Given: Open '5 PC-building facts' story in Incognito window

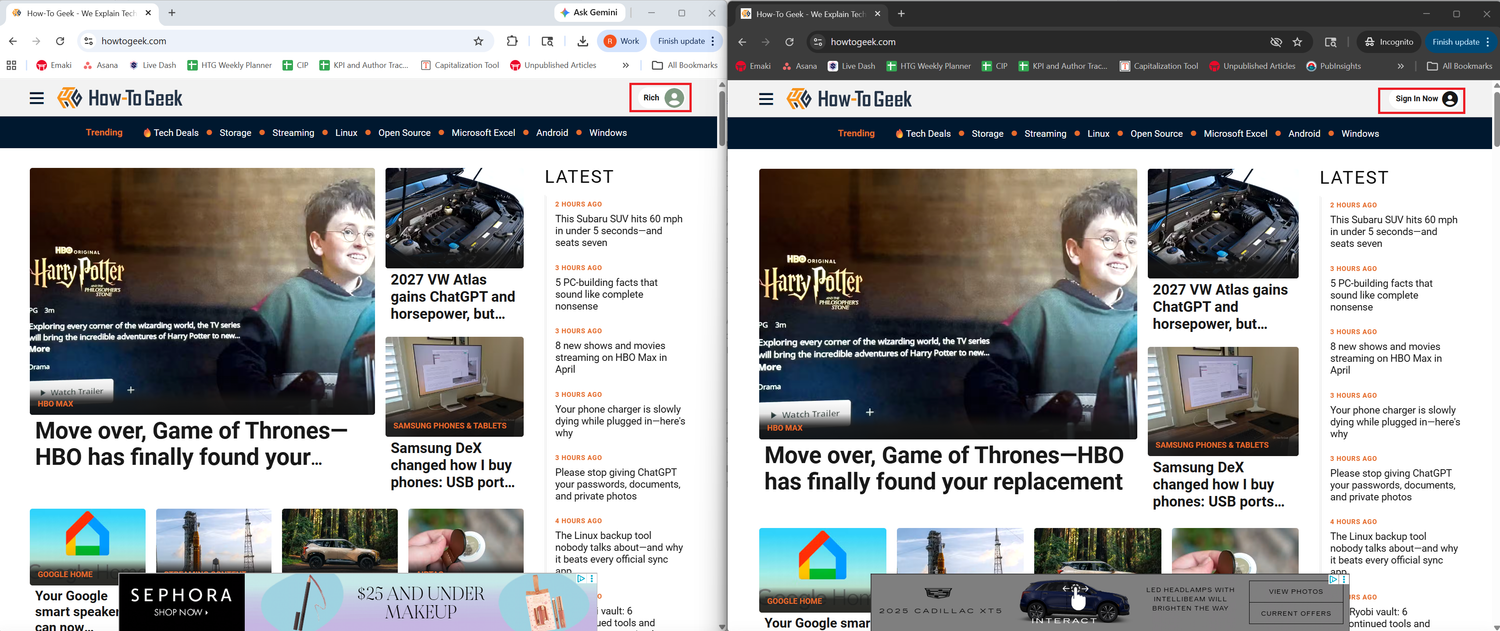Looking at the screenshot, I should coord(1381,295).
